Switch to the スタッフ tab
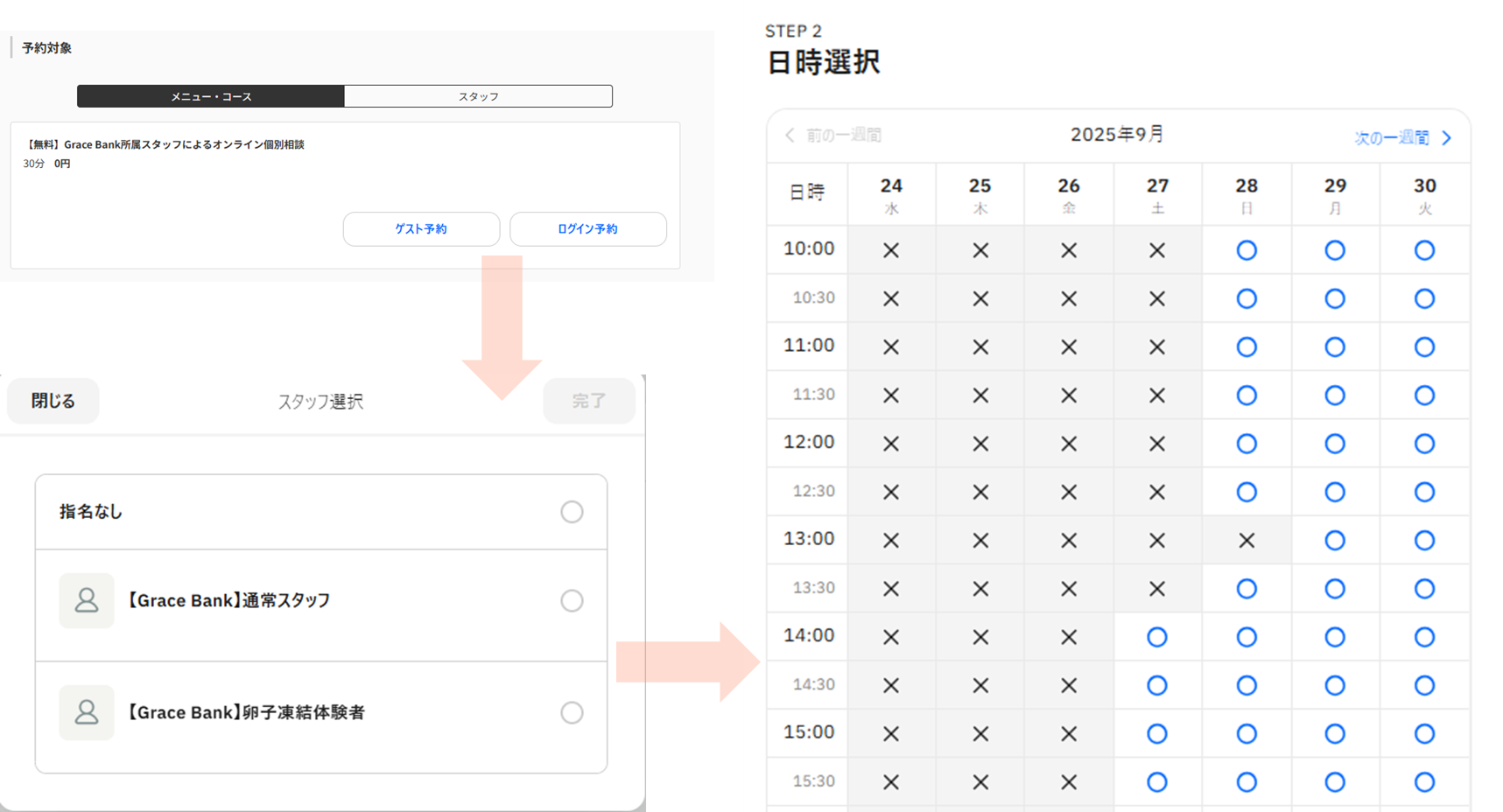Screen dimensions: 1503x812 pos(478,96)
